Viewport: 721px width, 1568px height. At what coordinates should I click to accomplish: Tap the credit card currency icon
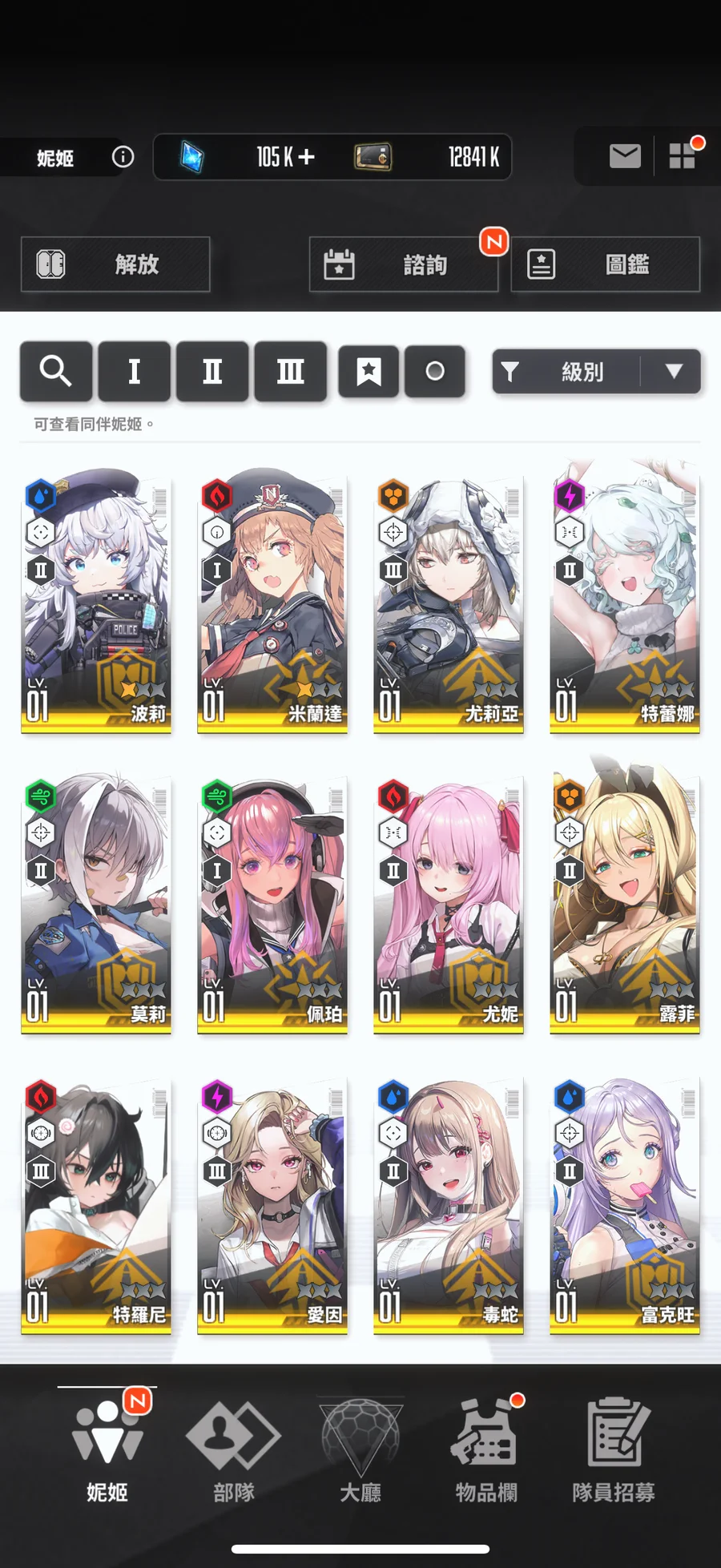[373, 157]
